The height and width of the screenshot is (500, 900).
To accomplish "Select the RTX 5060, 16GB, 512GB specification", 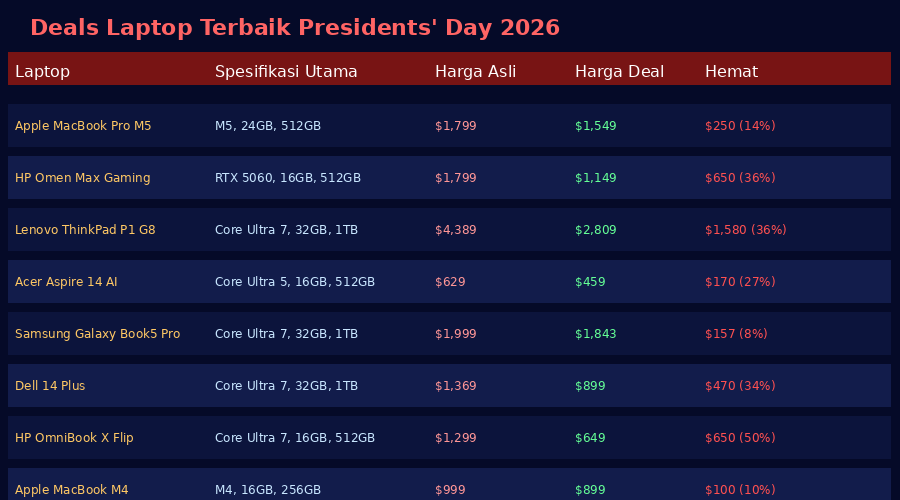I will (x=287, y=178).
